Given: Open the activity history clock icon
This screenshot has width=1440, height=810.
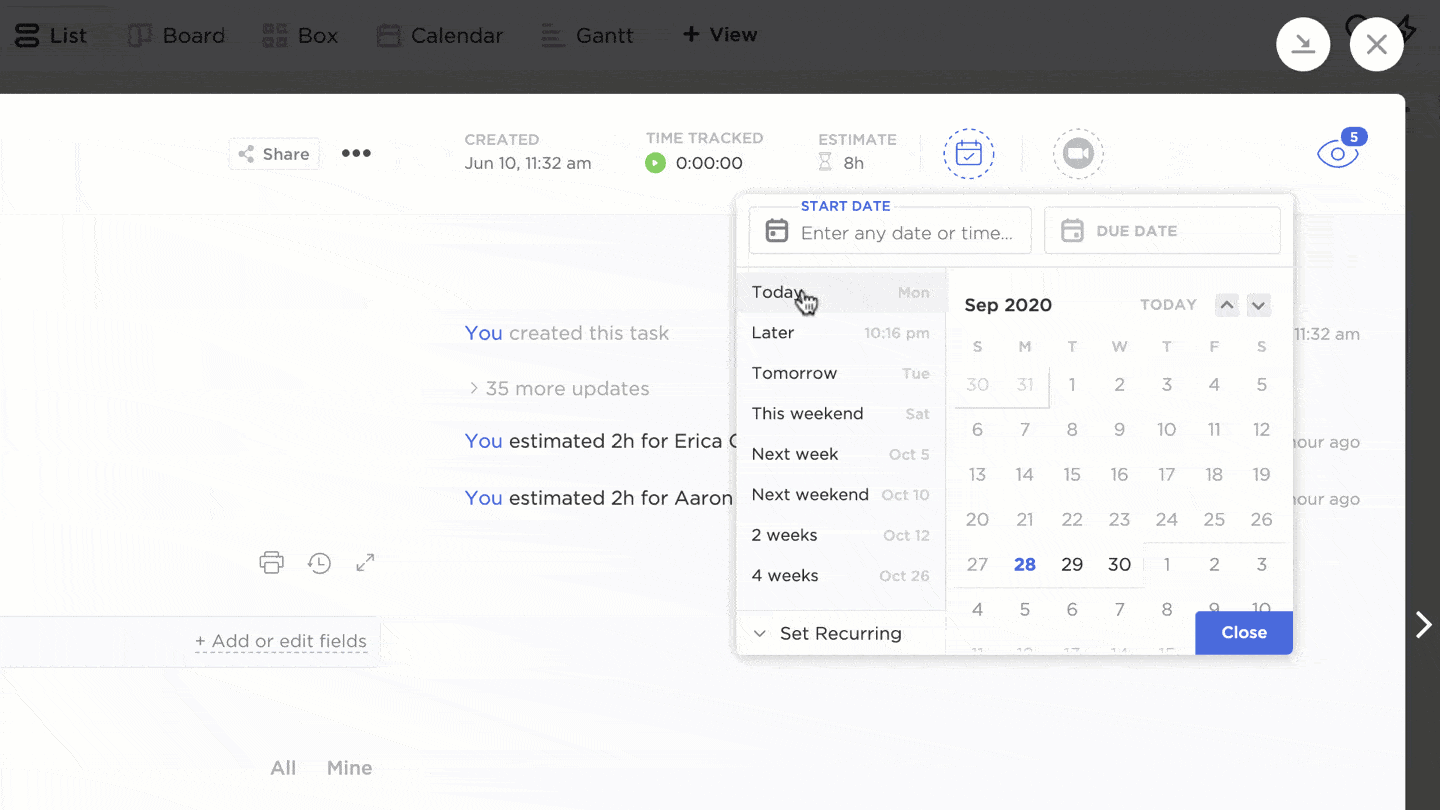Looking at the screenshot, I should tap(319, 562).
